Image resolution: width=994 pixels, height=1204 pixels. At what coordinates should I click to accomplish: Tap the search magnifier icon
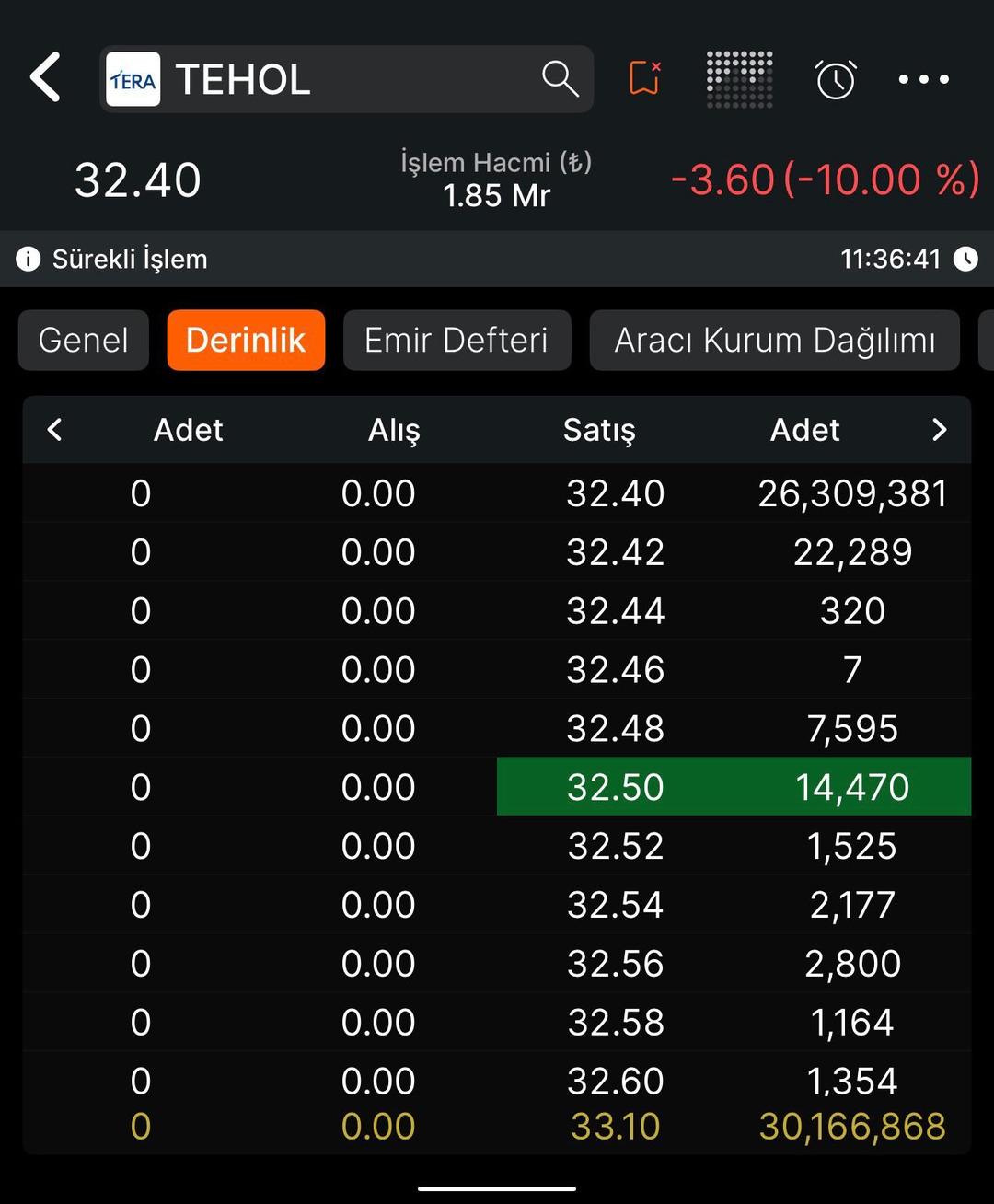coord(560,79)
